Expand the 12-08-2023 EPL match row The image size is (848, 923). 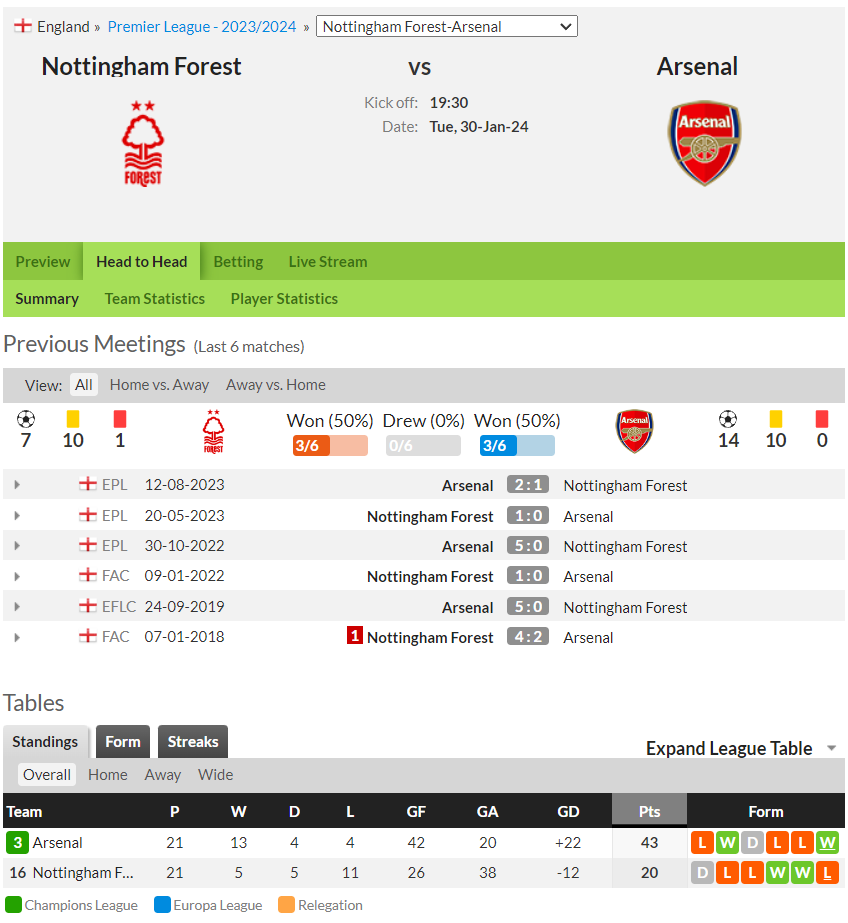point(17,484)
